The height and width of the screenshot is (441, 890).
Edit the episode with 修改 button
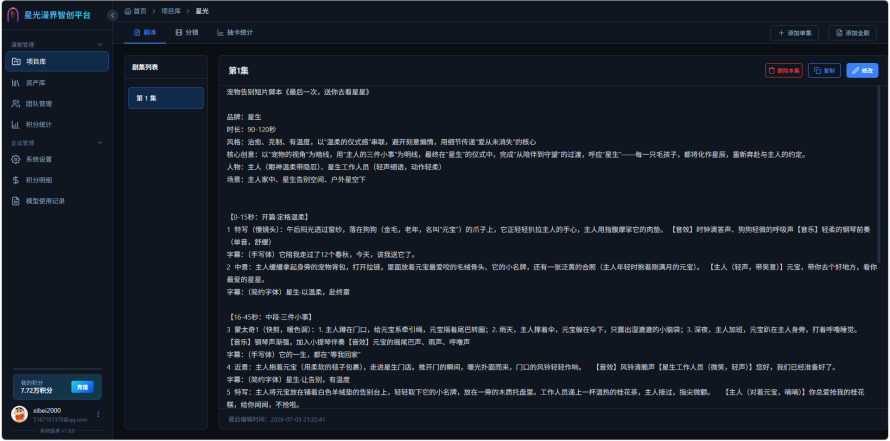(x=862, y=70)
